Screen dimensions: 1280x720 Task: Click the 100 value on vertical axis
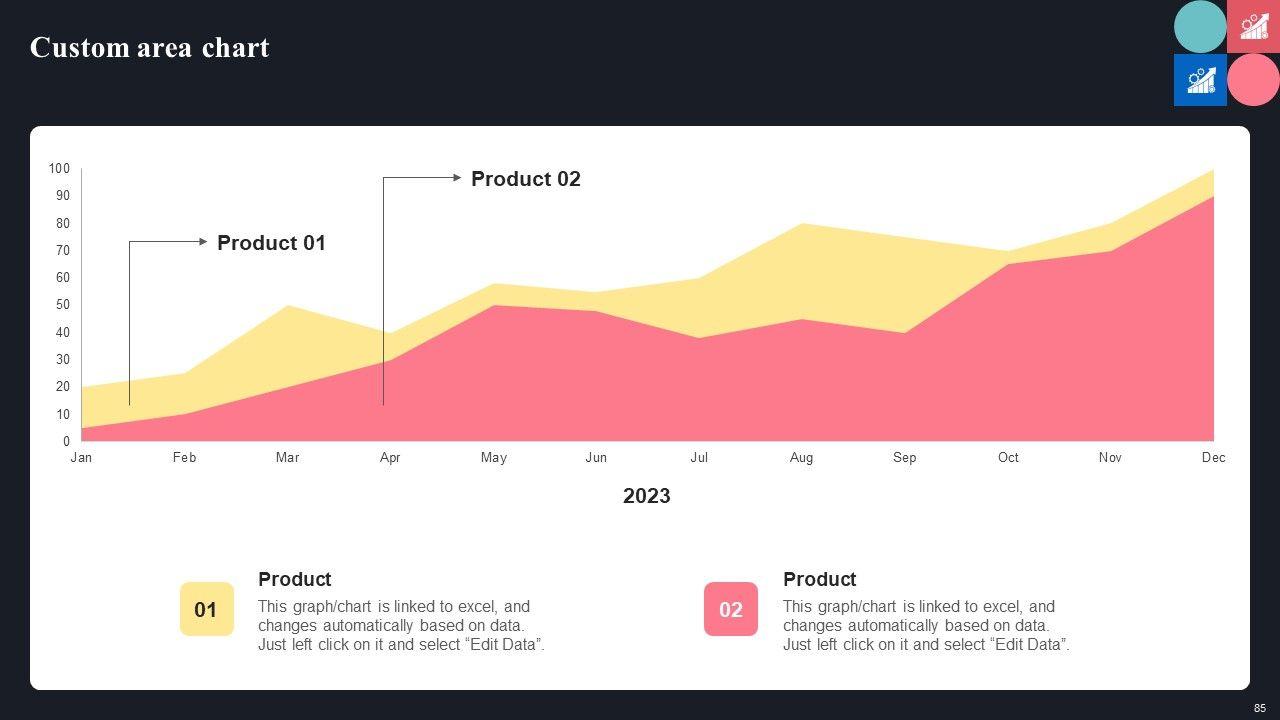point(59,169)
